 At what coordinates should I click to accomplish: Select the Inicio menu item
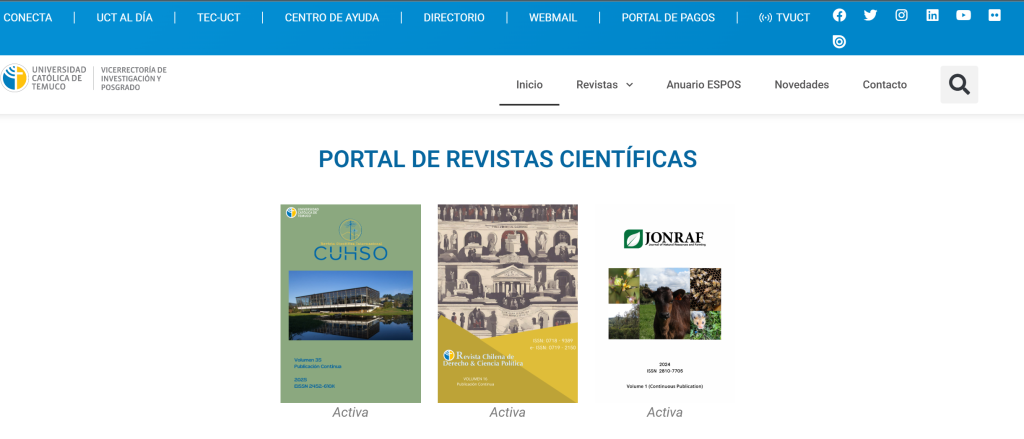click(529, 84)
